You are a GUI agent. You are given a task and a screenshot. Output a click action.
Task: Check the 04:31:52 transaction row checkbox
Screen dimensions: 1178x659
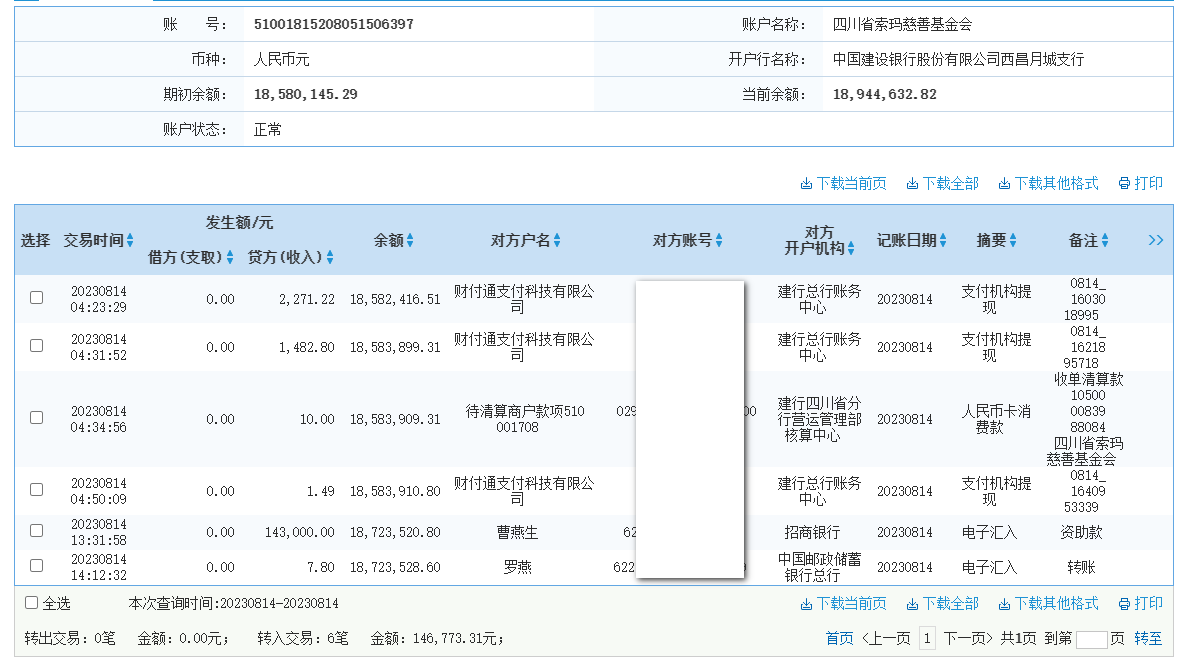click(x=36, y=346)
